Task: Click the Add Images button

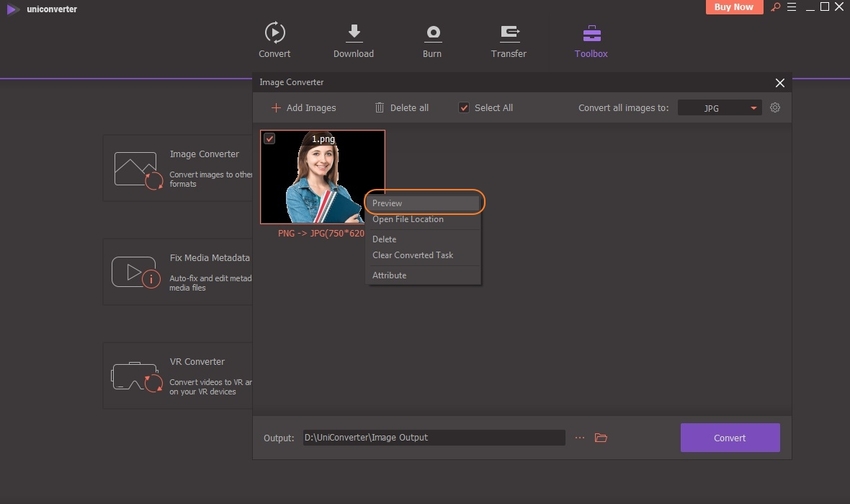Action: coord(304,108)
